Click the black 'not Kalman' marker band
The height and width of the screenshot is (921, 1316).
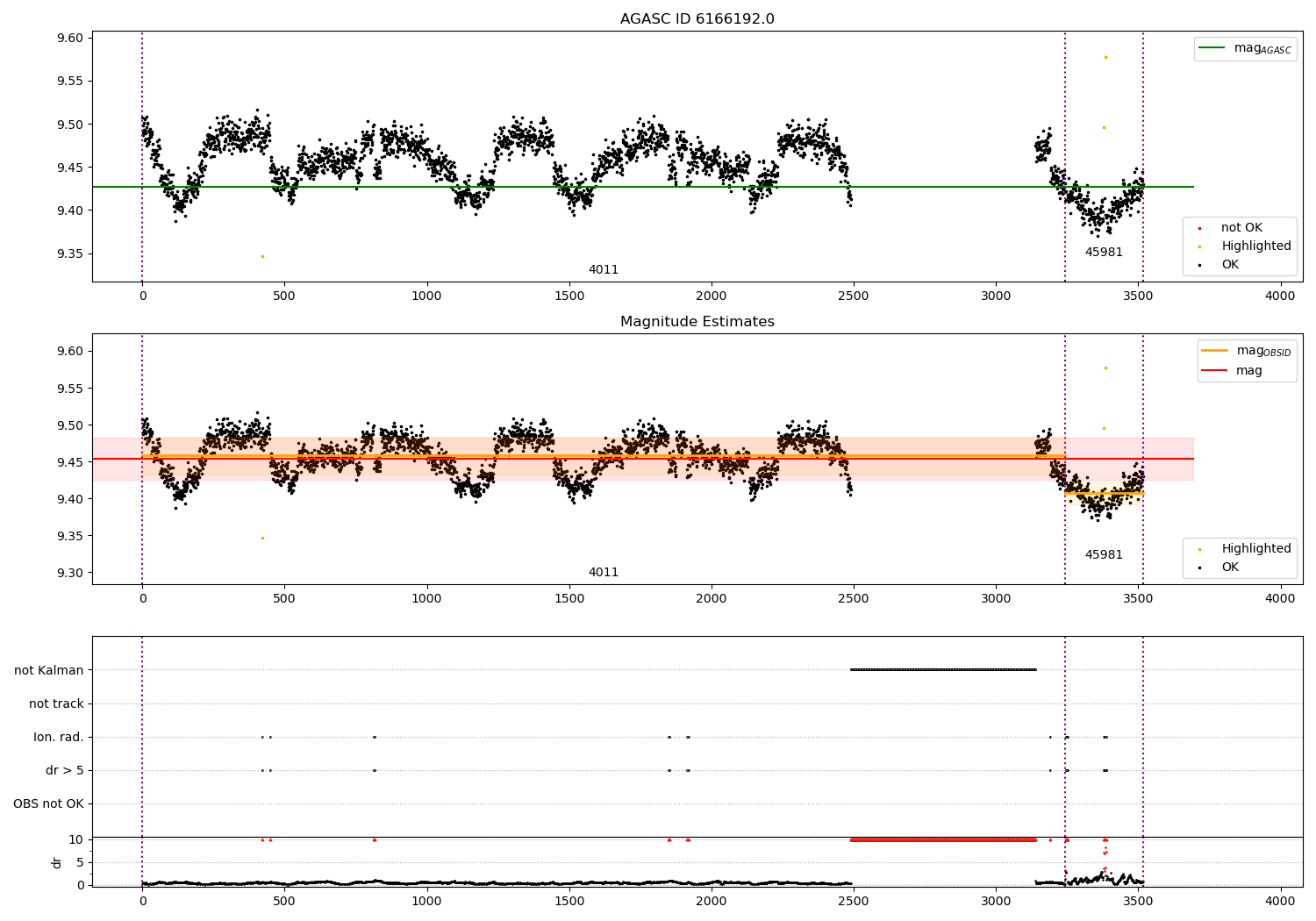[x=943, y=670]
